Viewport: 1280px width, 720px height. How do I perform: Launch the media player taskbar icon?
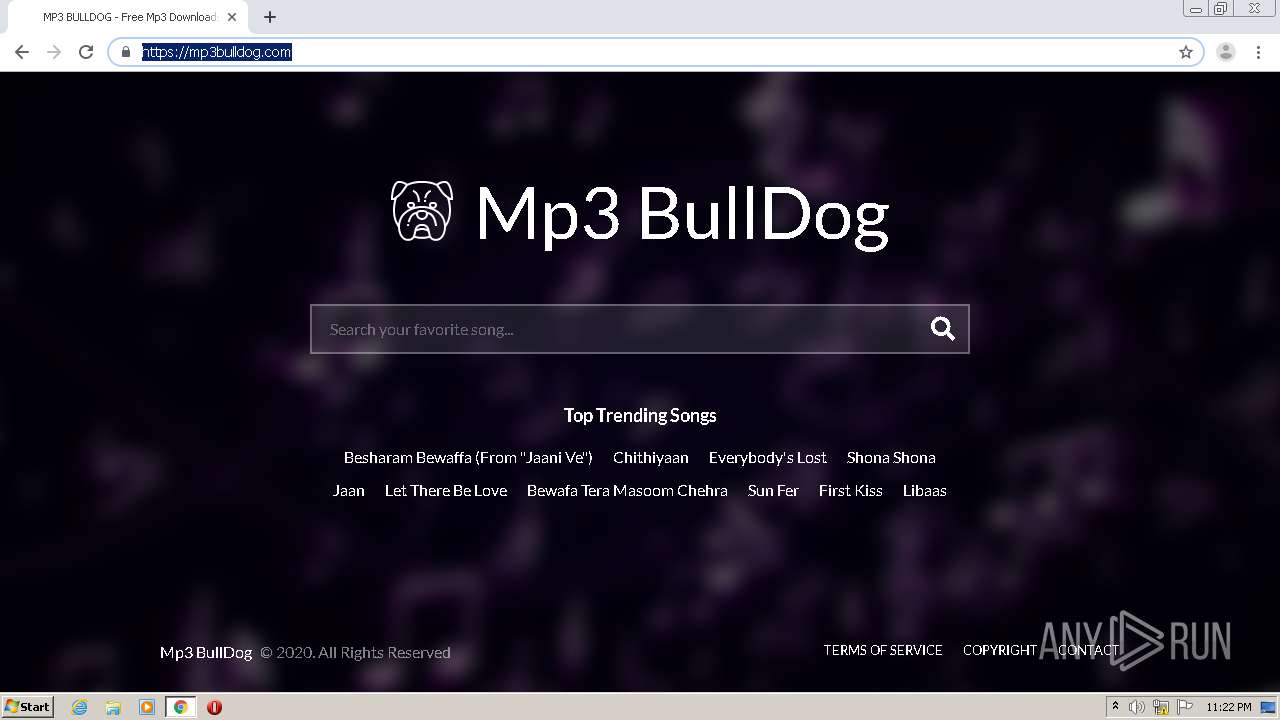[147, 707]
